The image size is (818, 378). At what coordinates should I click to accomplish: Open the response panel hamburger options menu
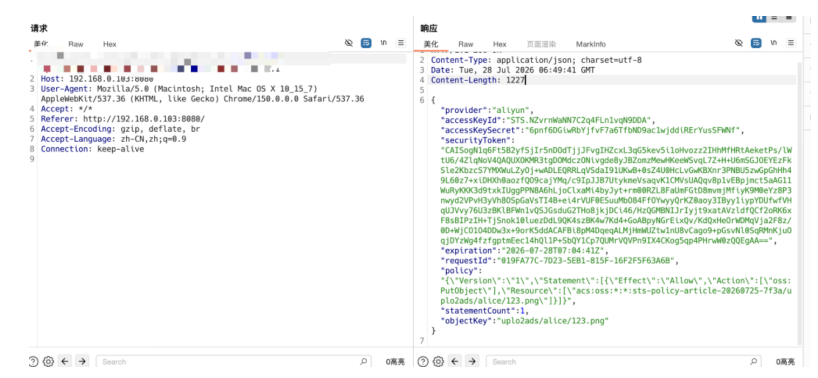click(791, 43)
